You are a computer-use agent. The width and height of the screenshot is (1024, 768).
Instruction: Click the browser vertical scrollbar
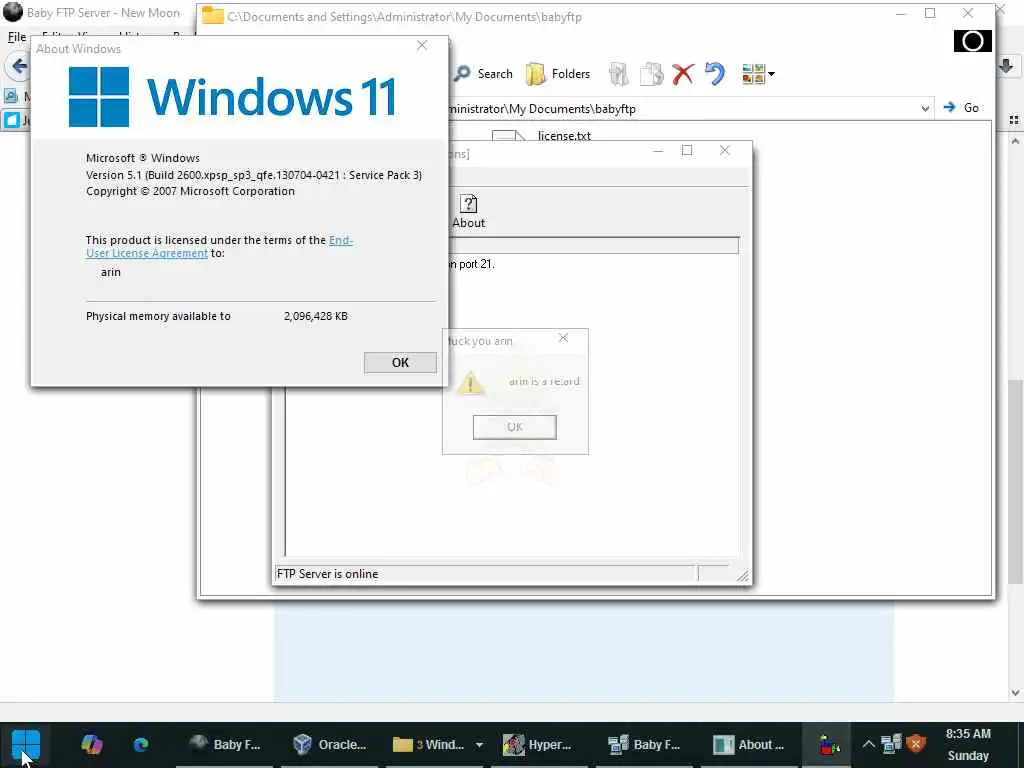click(x=1015, y=481)
